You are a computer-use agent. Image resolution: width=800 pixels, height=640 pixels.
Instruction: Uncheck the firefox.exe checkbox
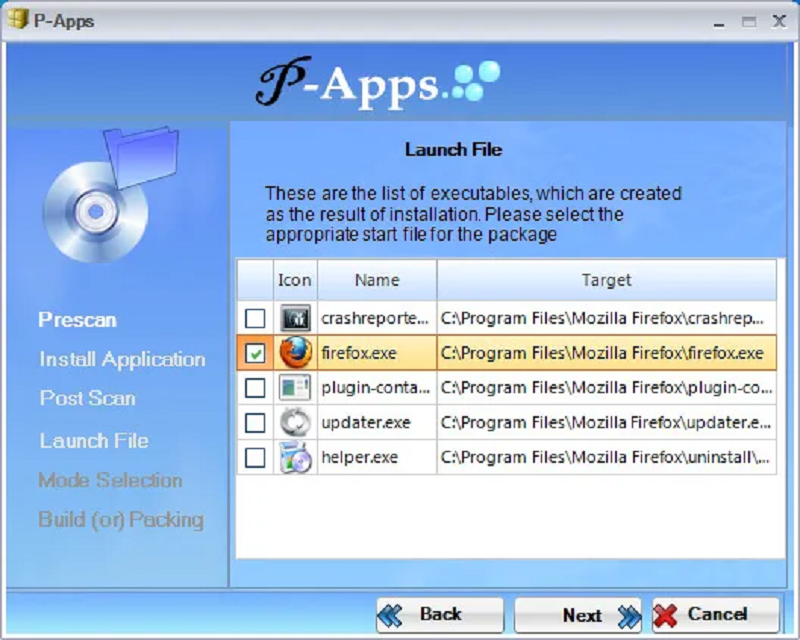coord(256,353)
